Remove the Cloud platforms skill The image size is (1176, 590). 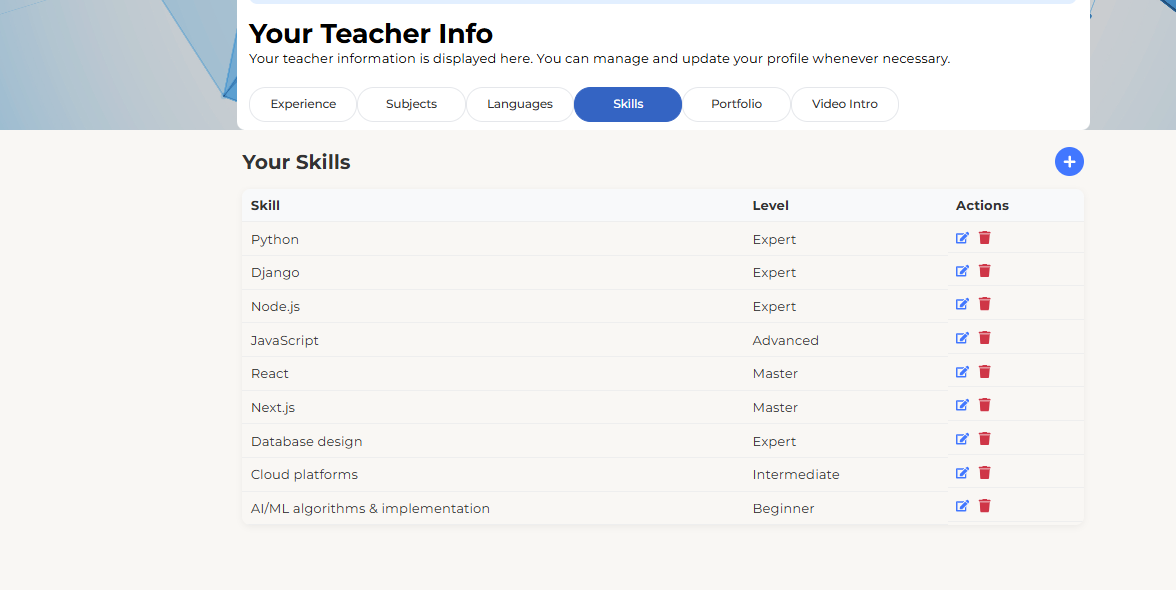tap(984, 473)
